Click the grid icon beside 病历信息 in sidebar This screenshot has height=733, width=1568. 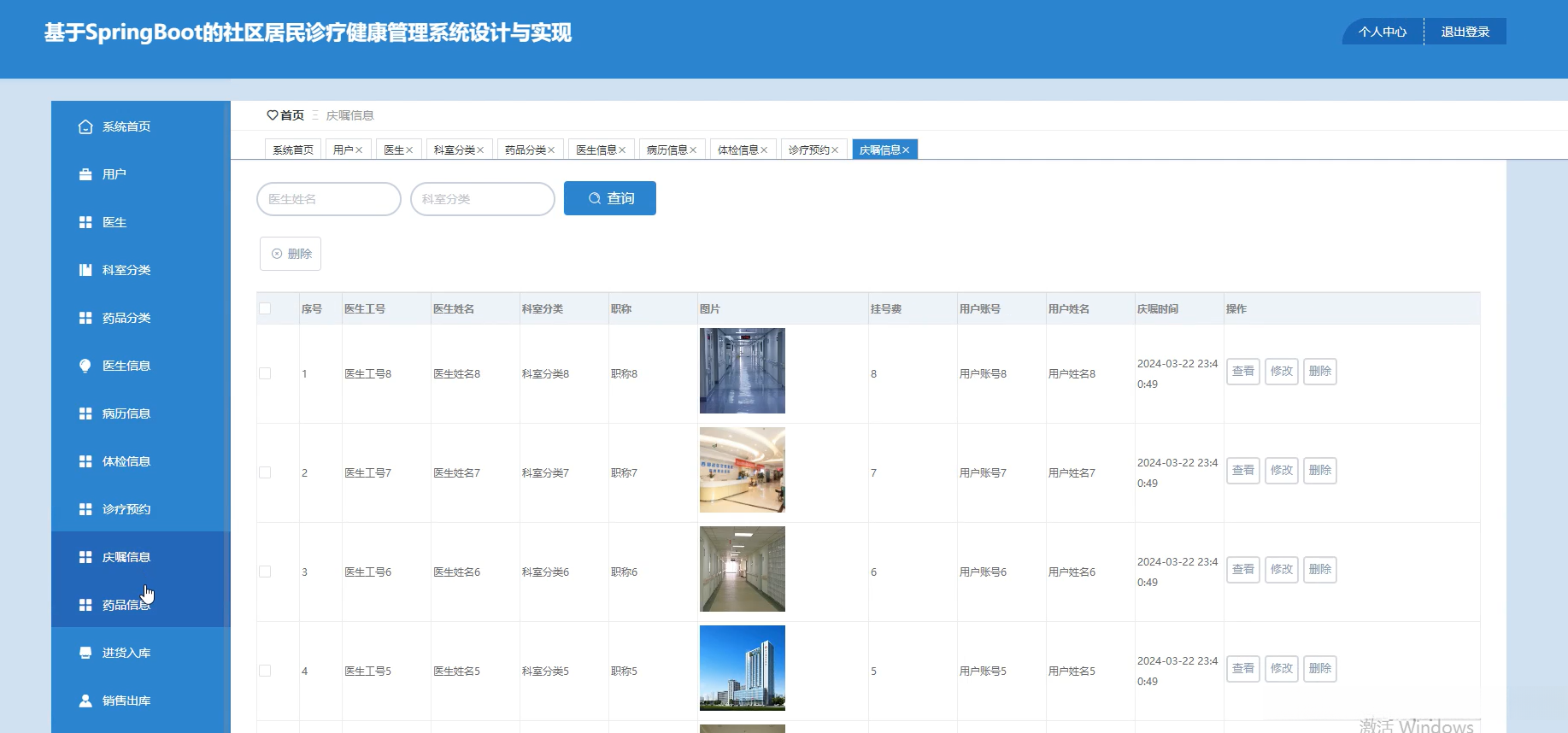click(x=85, y=413)
